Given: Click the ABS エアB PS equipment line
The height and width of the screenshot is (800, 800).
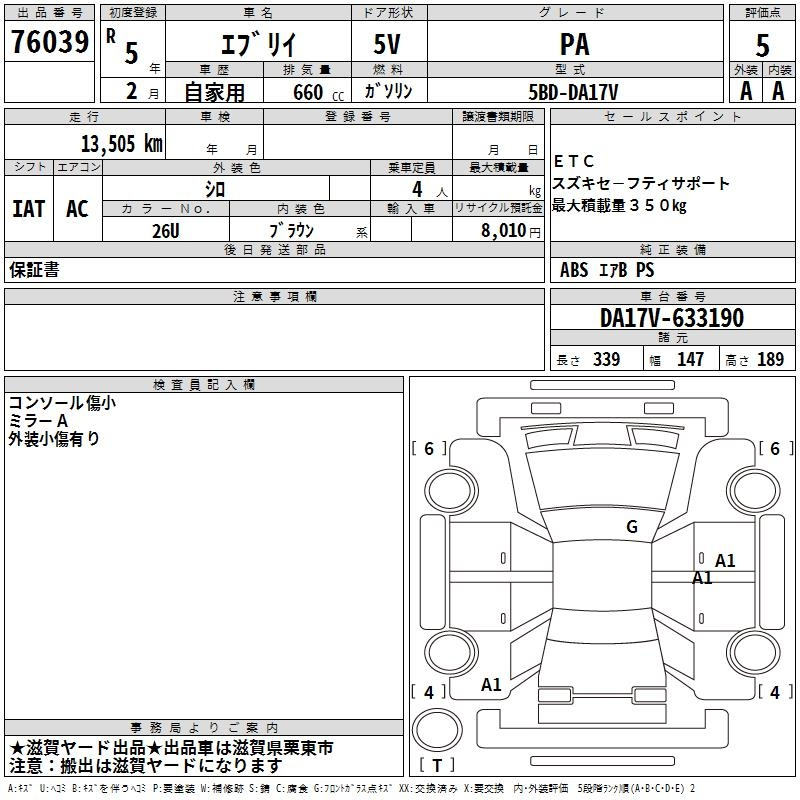Looking at the screenshot, I should click(607, 269).
